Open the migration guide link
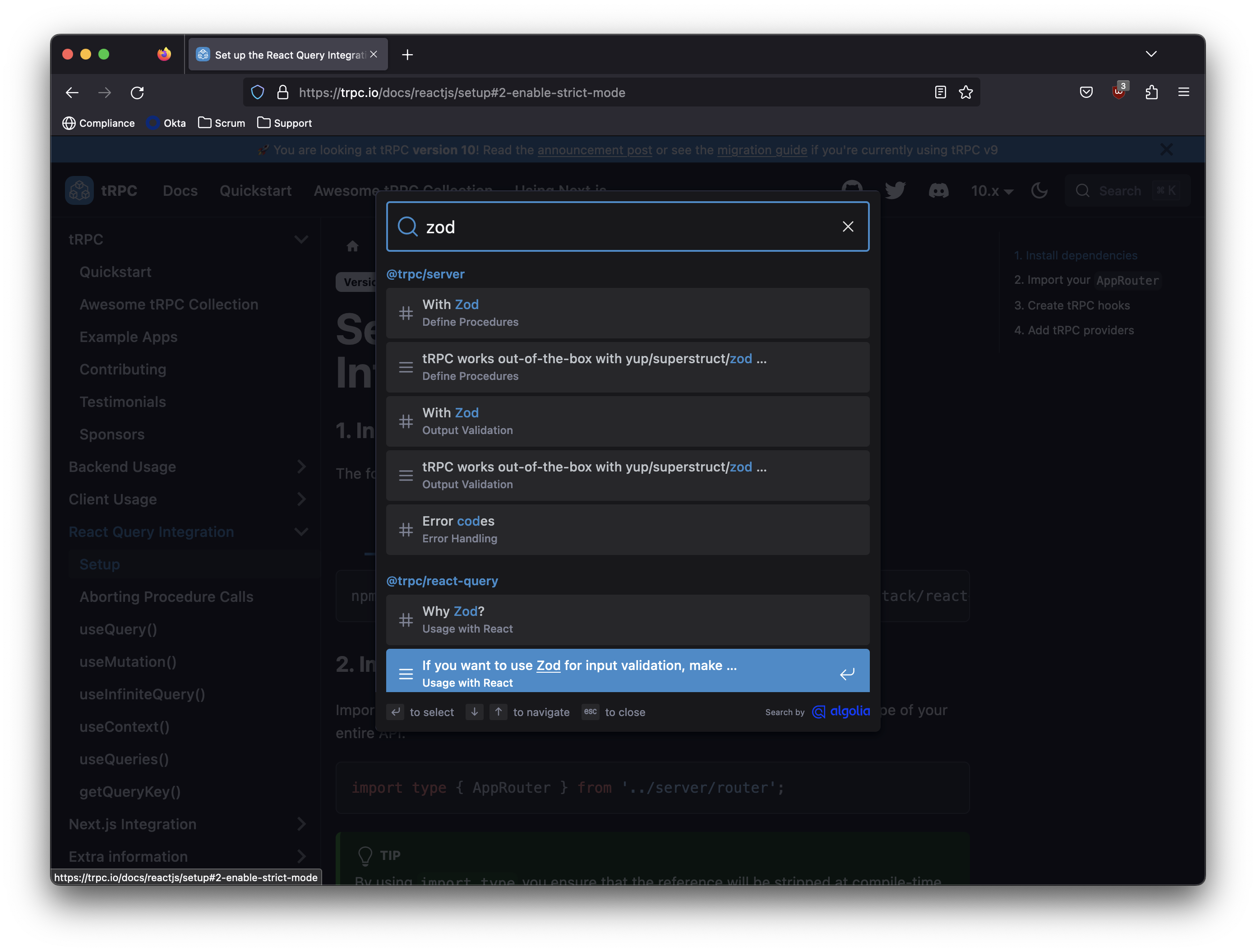The image size is (1256, 952). 762,150
